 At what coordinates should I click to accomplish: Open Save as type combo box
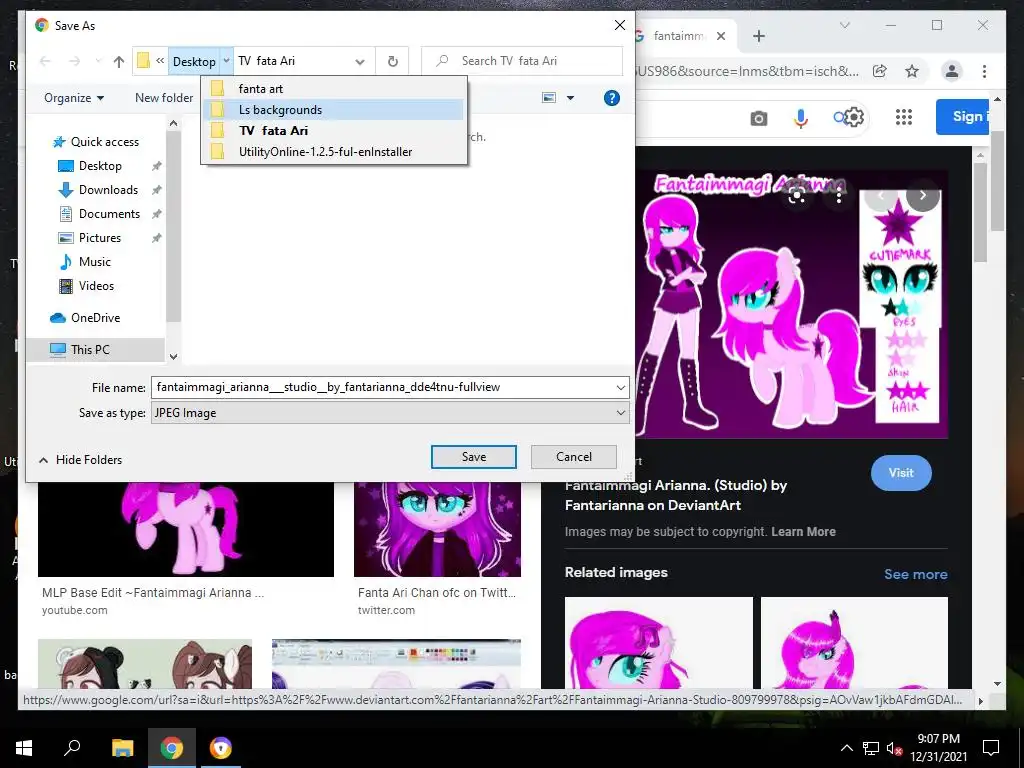(390, 413)
